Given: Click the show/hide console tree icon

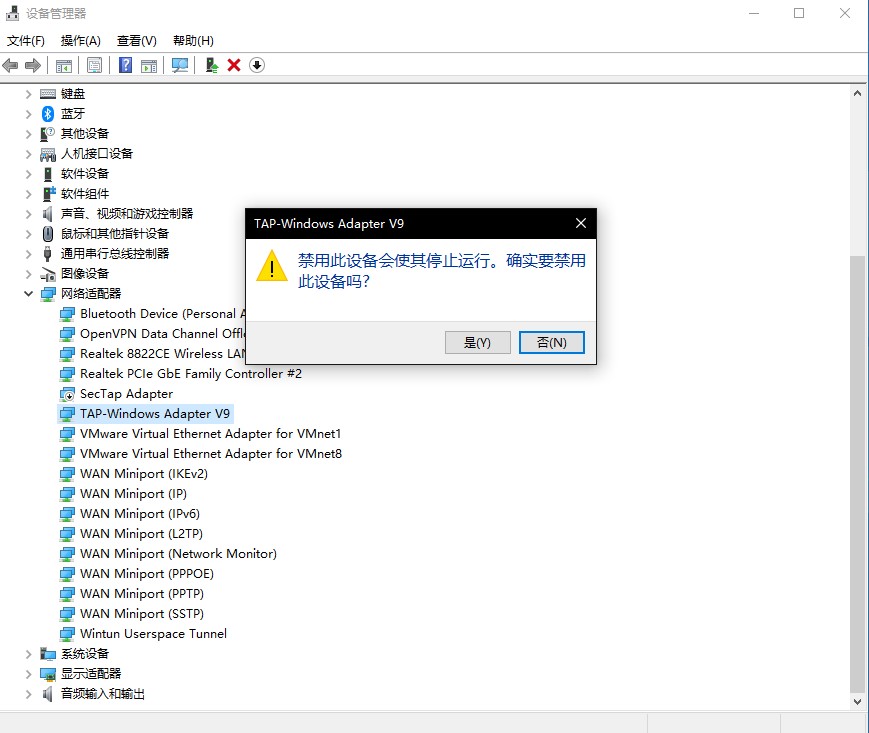Looking at the screenshot, I should tap(63, 65).
